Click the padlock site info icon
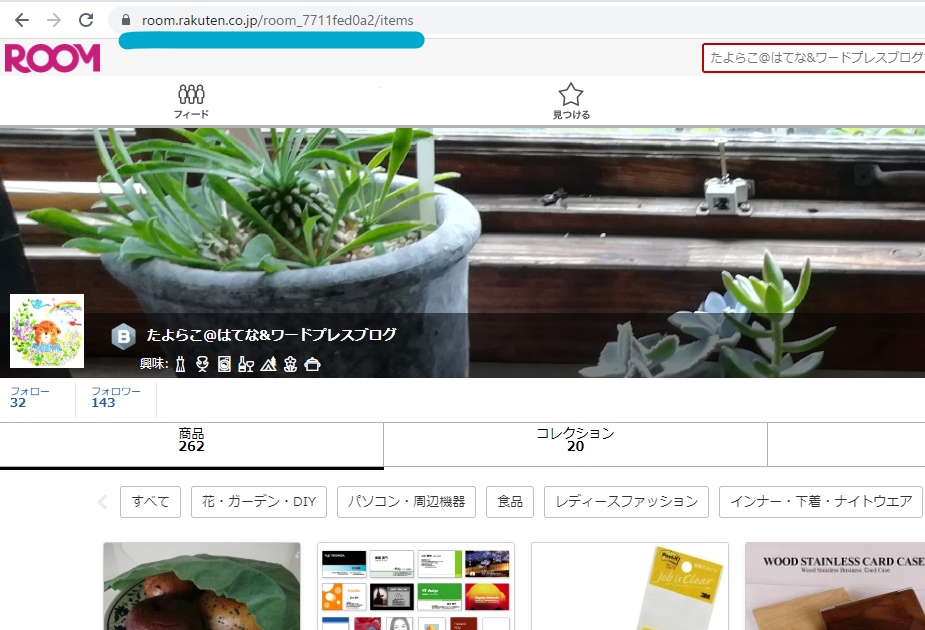The image size is (925, 630). (x=126, y=20)
